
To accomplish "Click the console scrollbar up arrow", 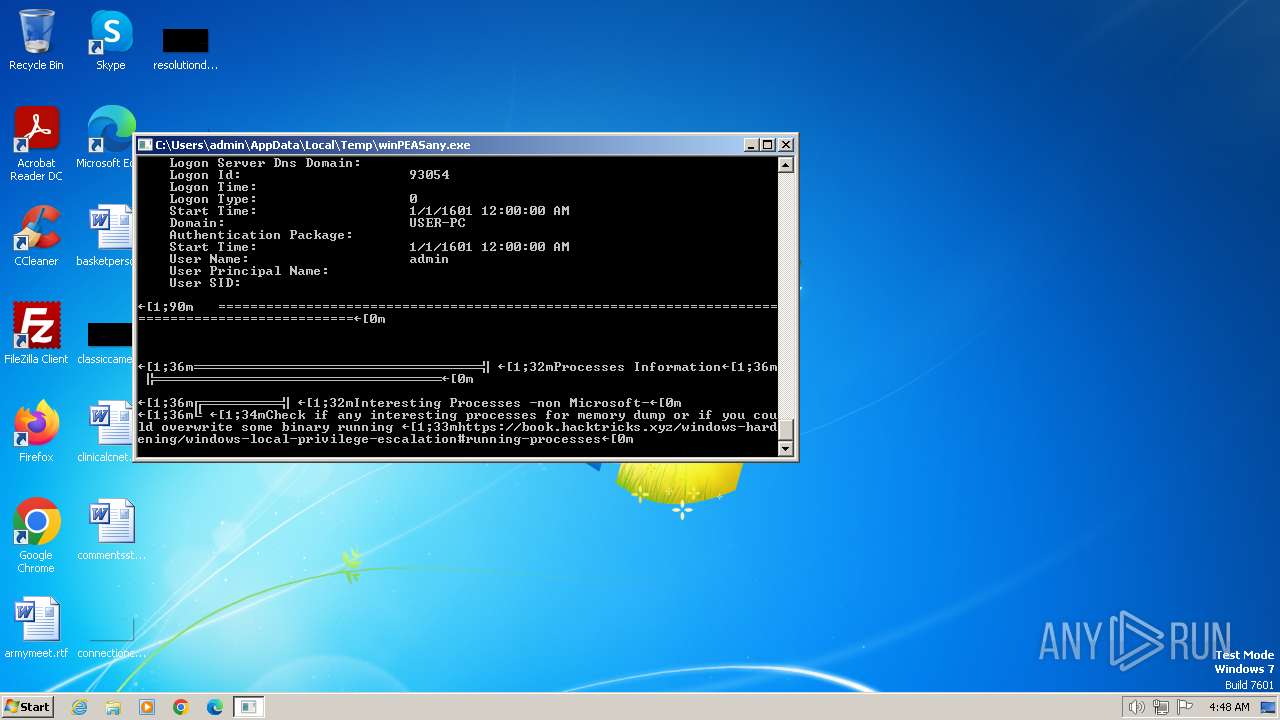I will pos(786,165).
